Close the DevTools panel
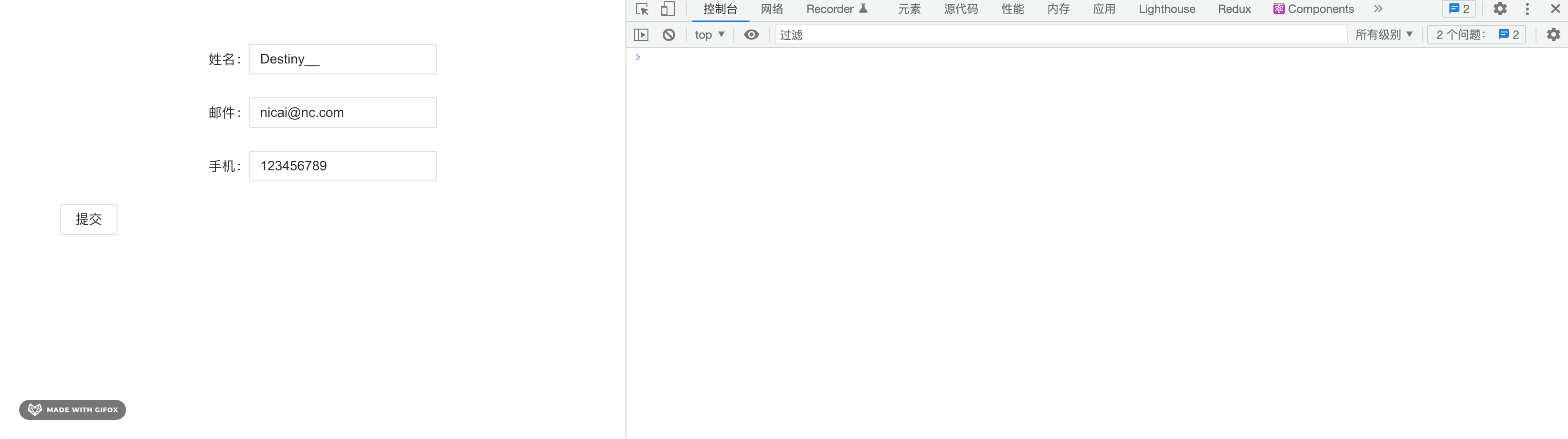 click(x=1556, y=9)
